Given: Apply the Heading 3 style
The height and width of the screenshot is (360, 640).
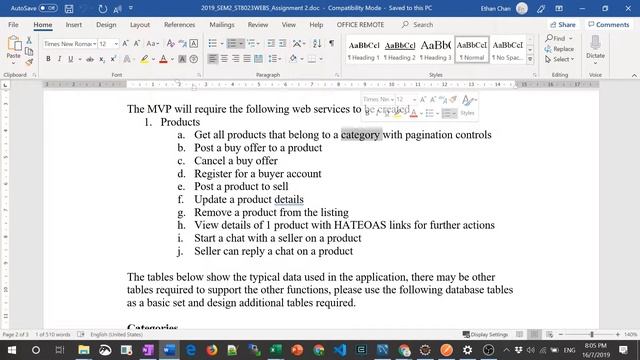Looking at the screenshot, I should point(436,50).
